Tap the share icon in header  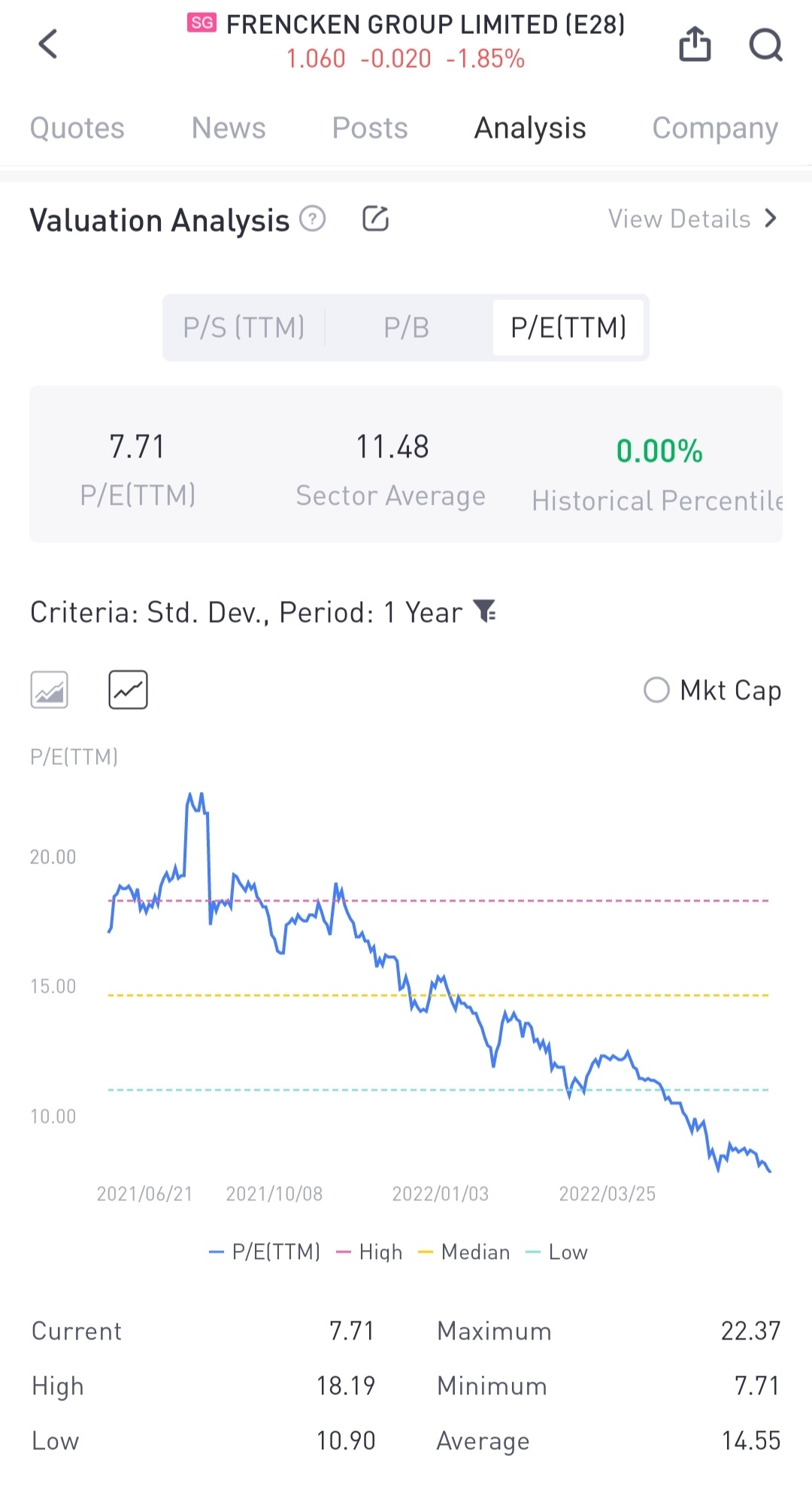point(694,44)
